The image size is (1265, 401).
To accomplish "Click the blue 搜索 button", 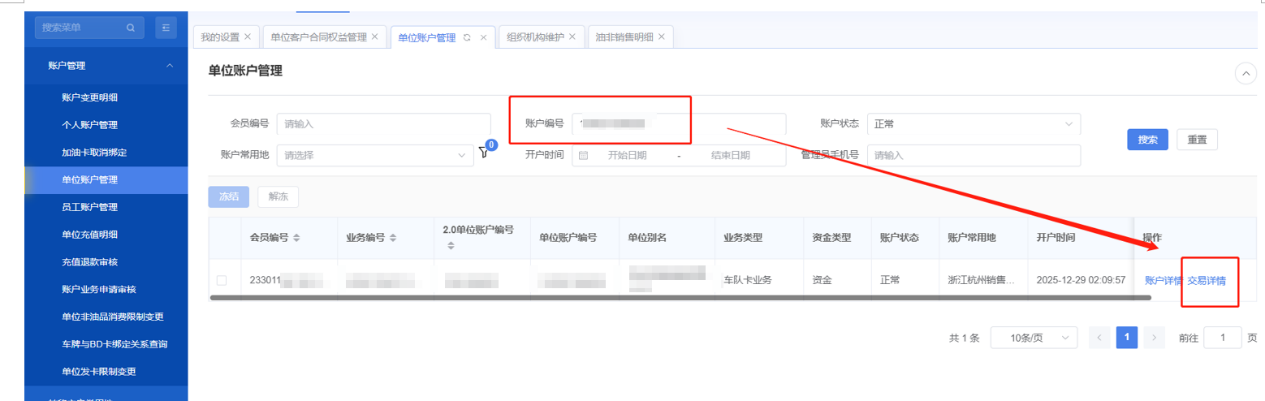I will (x=1147, y=140).
